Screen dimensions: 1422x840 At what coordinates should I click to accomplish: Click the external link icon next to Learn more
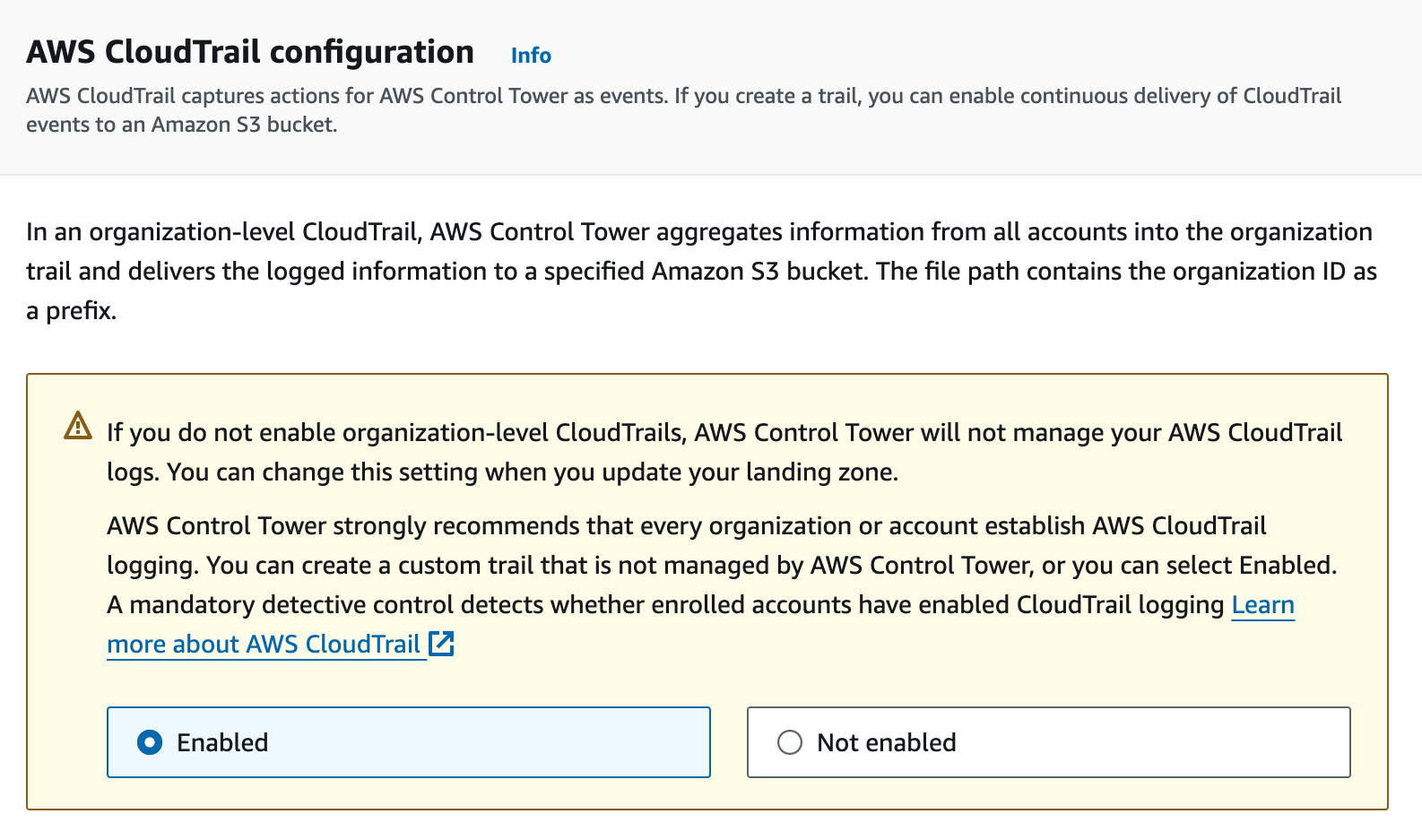(441, 644)
